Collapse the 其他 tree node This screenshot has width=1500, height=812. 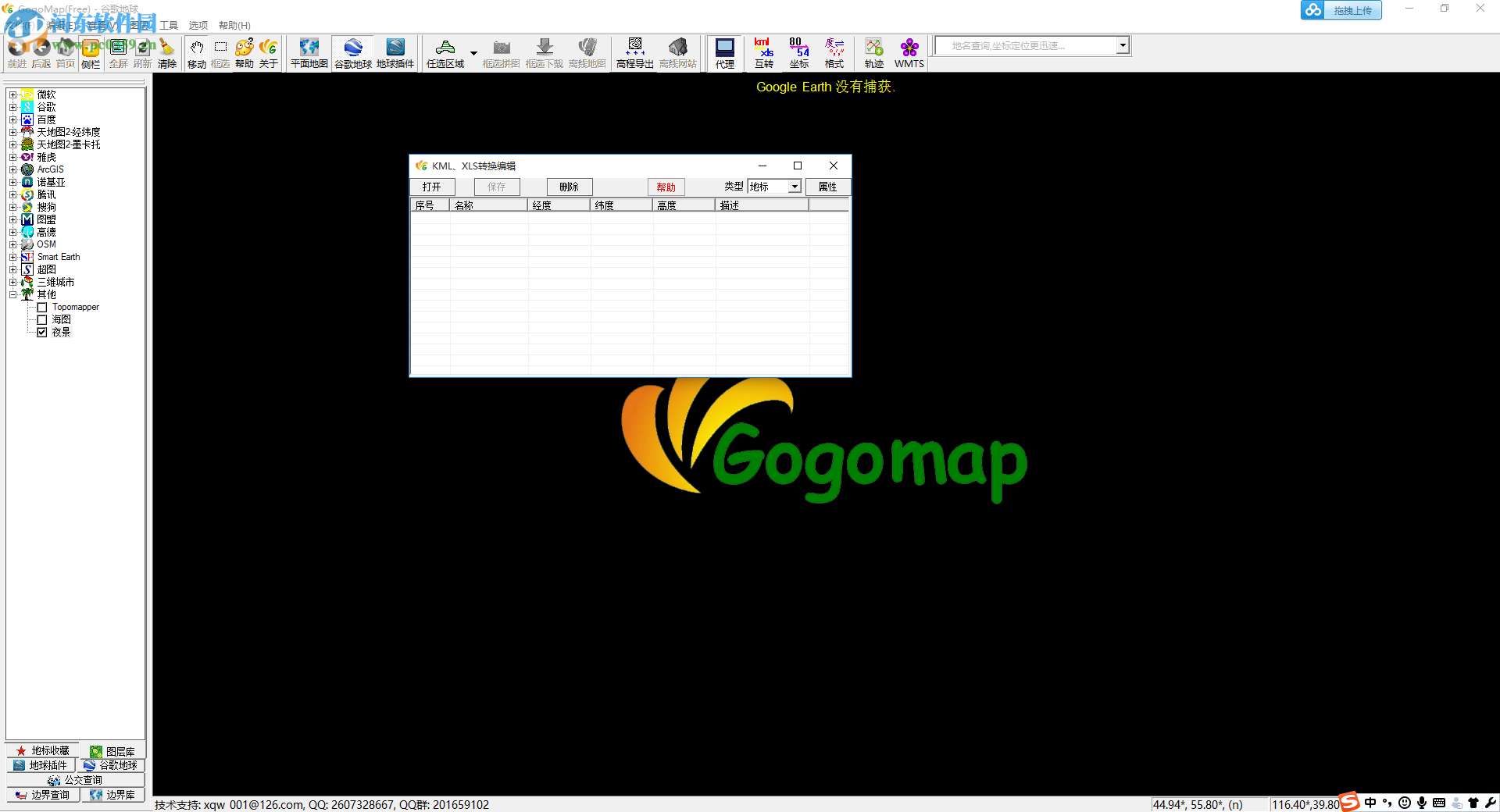(x=12, y=294)
